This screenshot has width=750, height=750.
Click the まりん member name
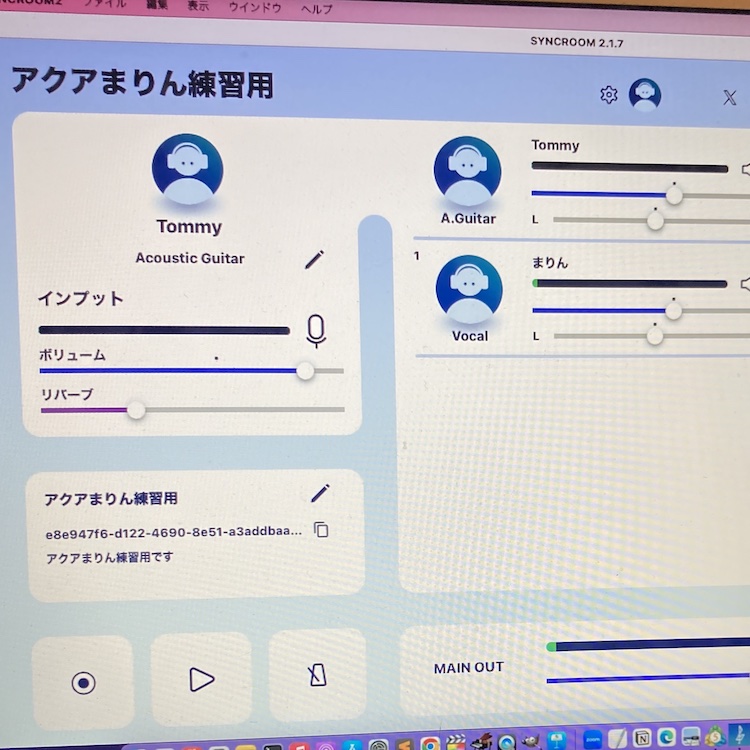click(550, 262)
